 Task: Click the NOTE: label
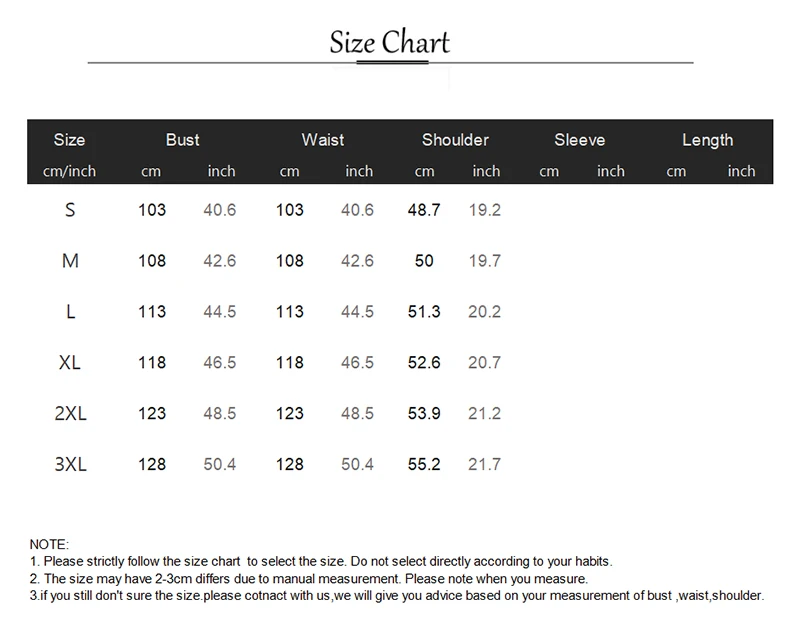pyautogui.click(x=49, y=544)
